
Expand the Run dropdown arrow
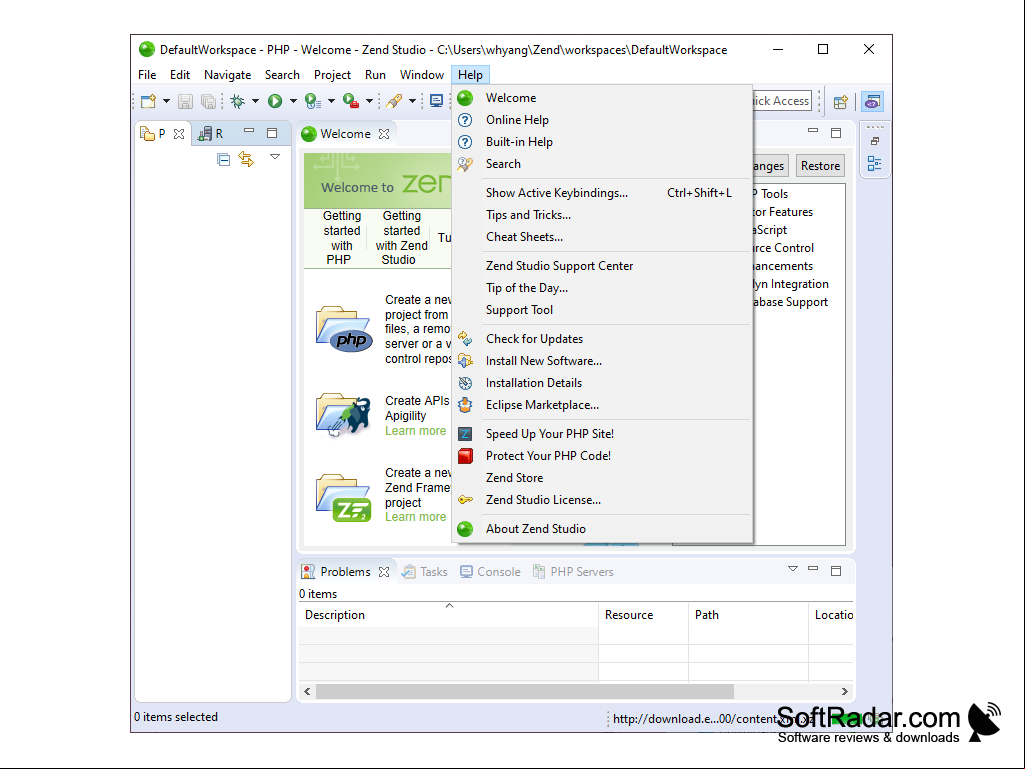[x=293, y=101]
